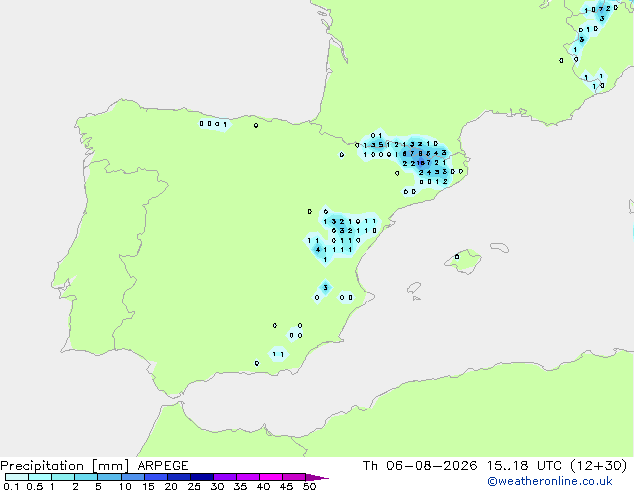The height and width of the screenshot is (490, 634).
Task: Click the Ibiza island outline
Action: click(x=414, y=288)
